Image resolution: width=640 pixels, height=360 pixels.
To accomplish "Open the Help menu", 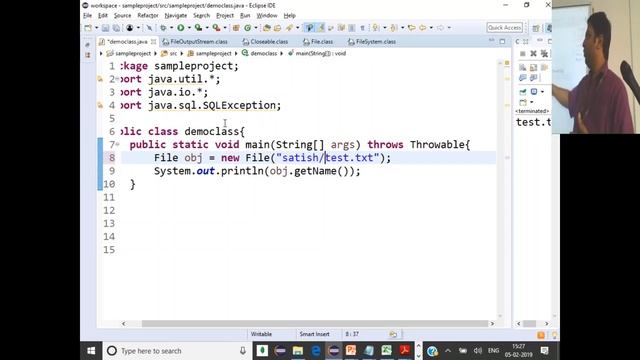I will [289, 16].
